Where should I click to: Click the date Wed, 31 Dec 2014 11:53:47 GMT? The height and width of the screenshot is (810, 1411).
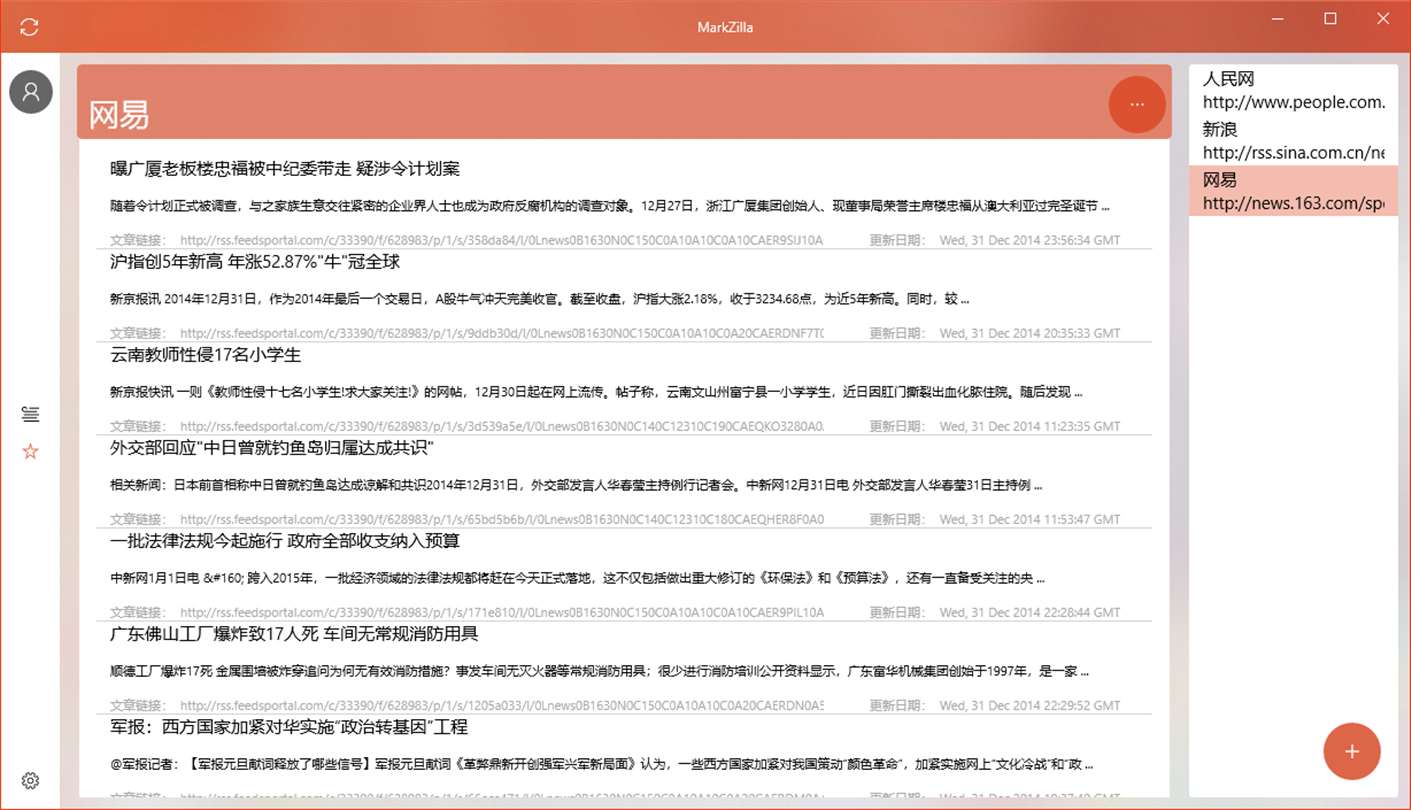coord(1030,519)
